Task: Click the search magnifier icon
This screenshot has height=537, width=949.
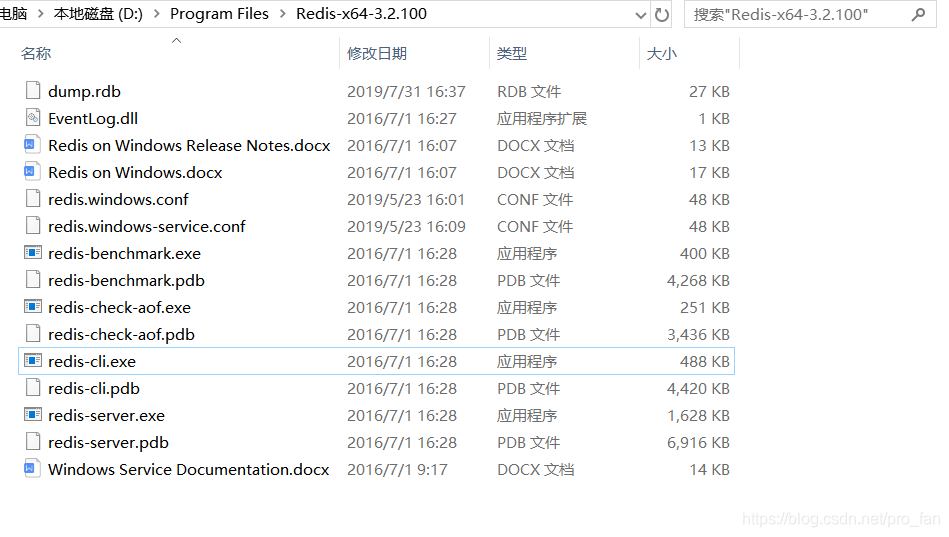Action: coord(918,15)
